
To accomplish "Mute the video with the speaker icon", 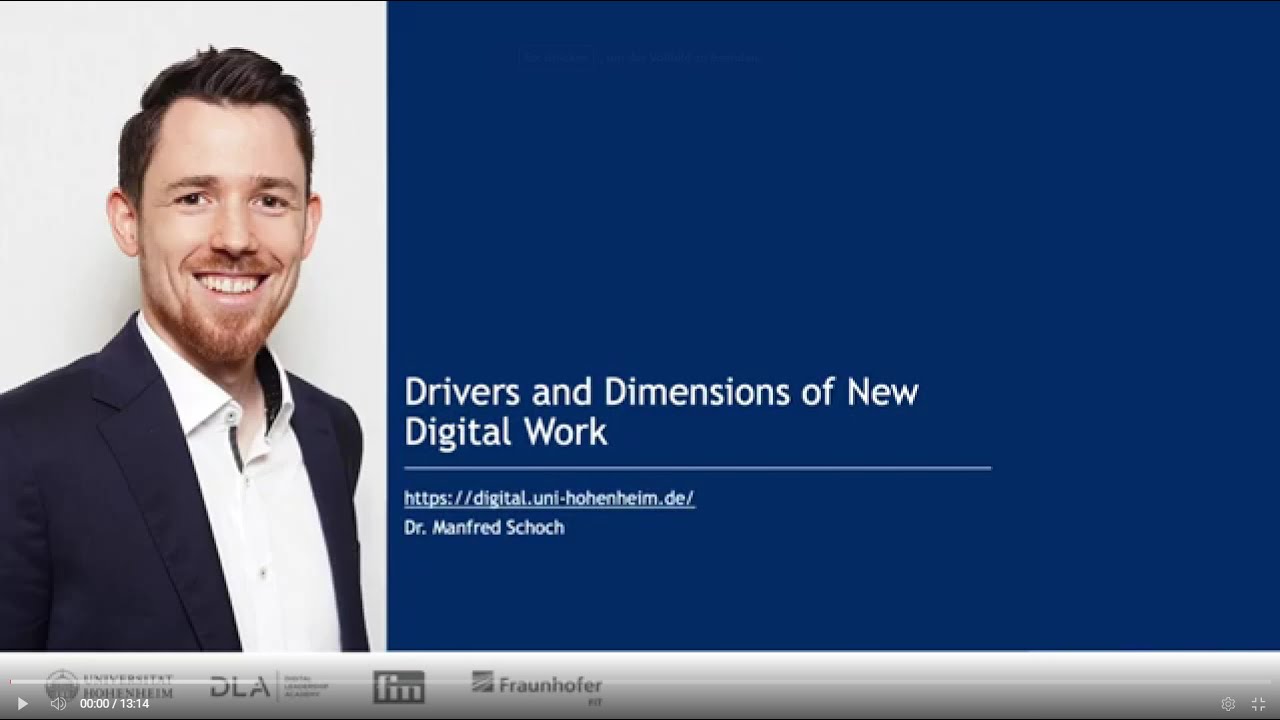I will point(58,704).
